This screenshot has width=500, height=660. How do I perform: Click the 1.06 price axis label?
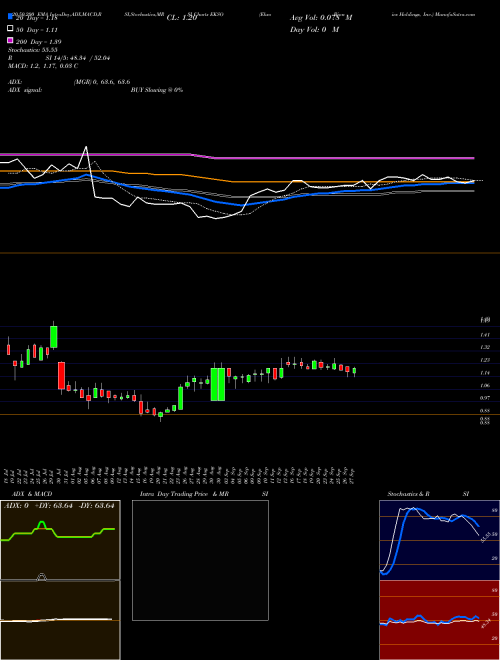[x=485, y=385]
